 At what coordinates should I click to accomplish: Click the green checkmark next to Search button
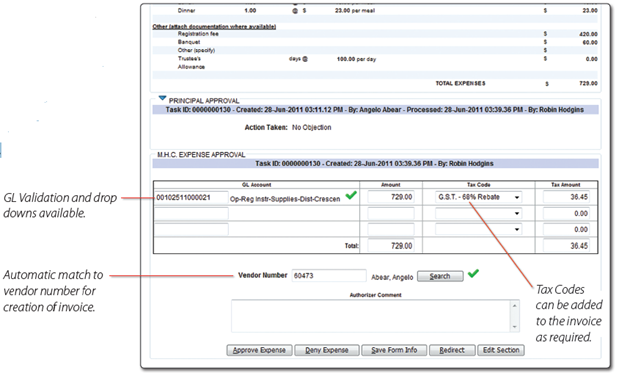pyautogui.click(x=473, y=273)
